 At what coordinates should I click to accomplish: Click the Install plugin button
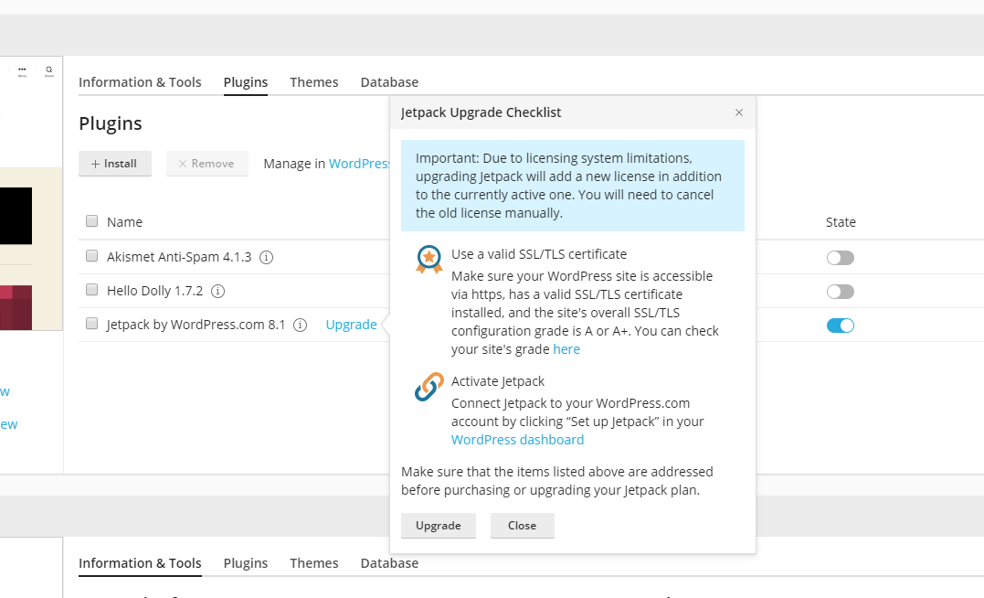click(x=115, y=164)
